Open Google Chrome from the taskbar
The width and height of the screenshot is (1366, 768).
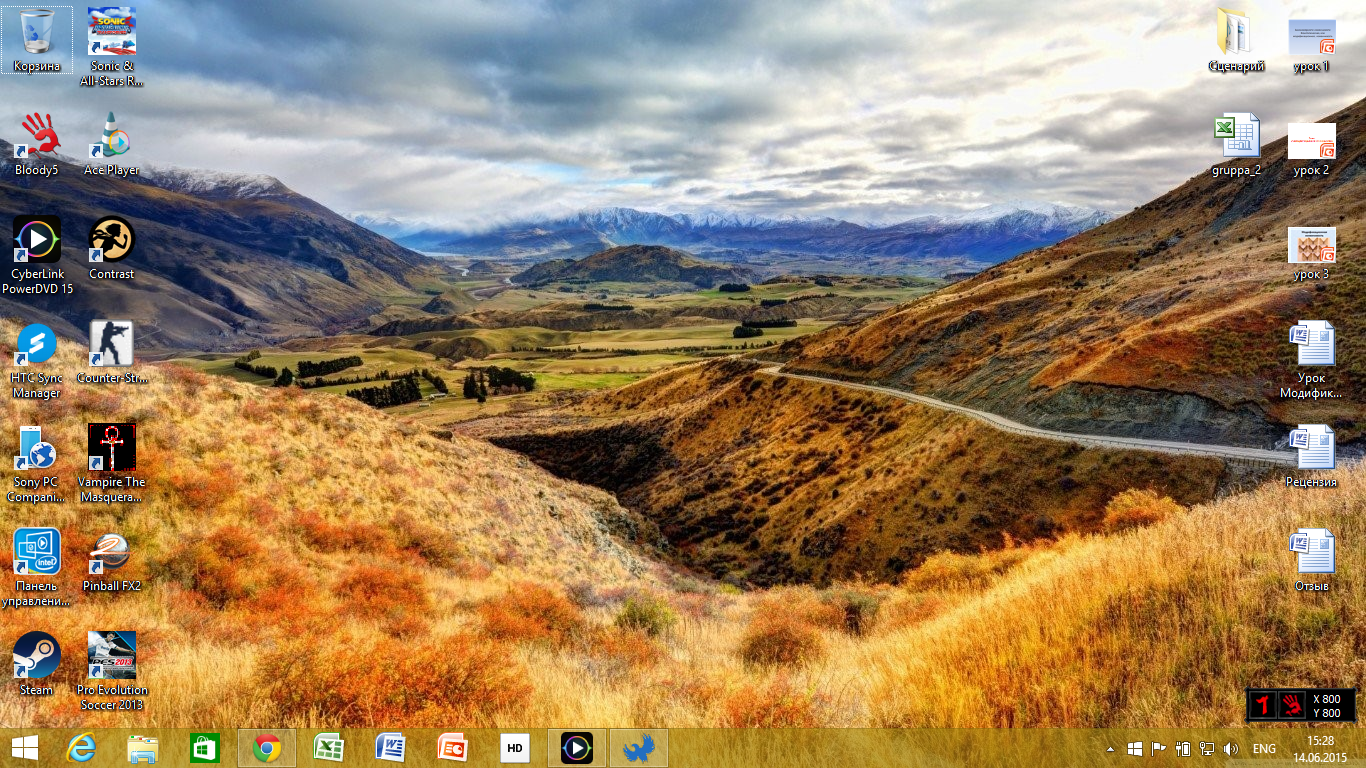(x=267, y=748)
